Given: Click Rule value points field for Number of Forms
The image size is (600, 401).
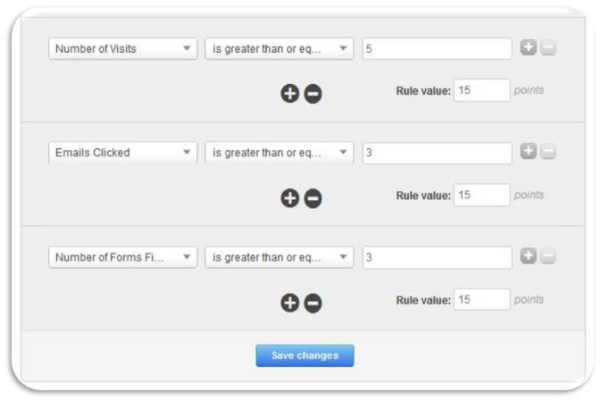Looking at the screenshot, I should click(482, 300).
